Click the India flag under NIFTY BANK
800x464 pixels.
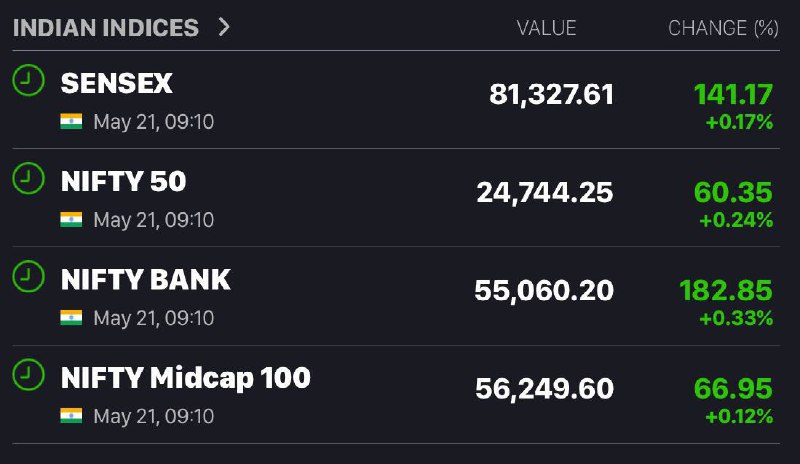71,318
